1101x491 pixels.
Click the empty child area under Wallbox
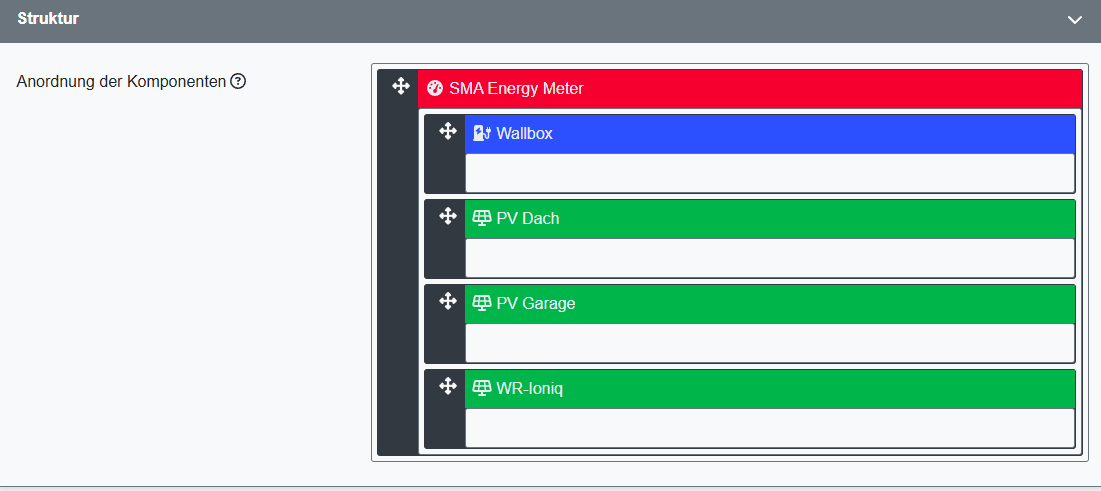pos(769,172)
